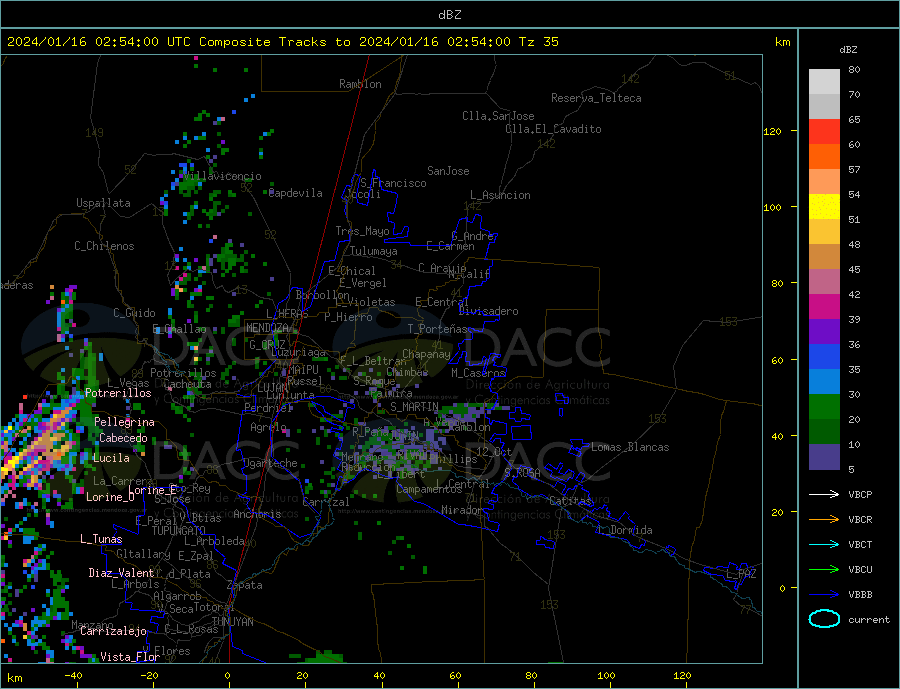This screenshot has height=689, width=900.
Task: Click the Cabecedo label
Action: click(123, 438)
